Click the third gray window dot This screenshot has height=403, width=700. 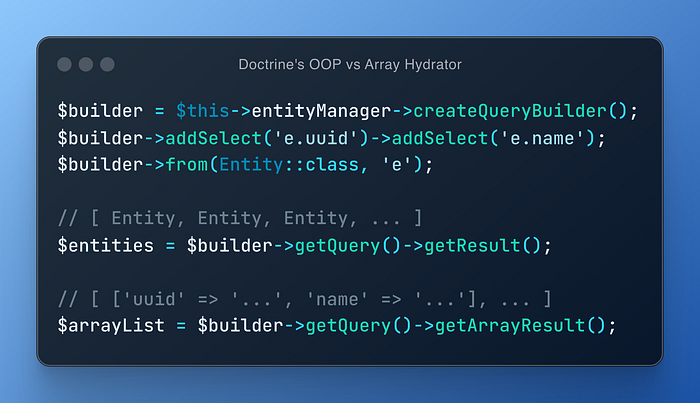pyautogui.click(x=107, y=64)
